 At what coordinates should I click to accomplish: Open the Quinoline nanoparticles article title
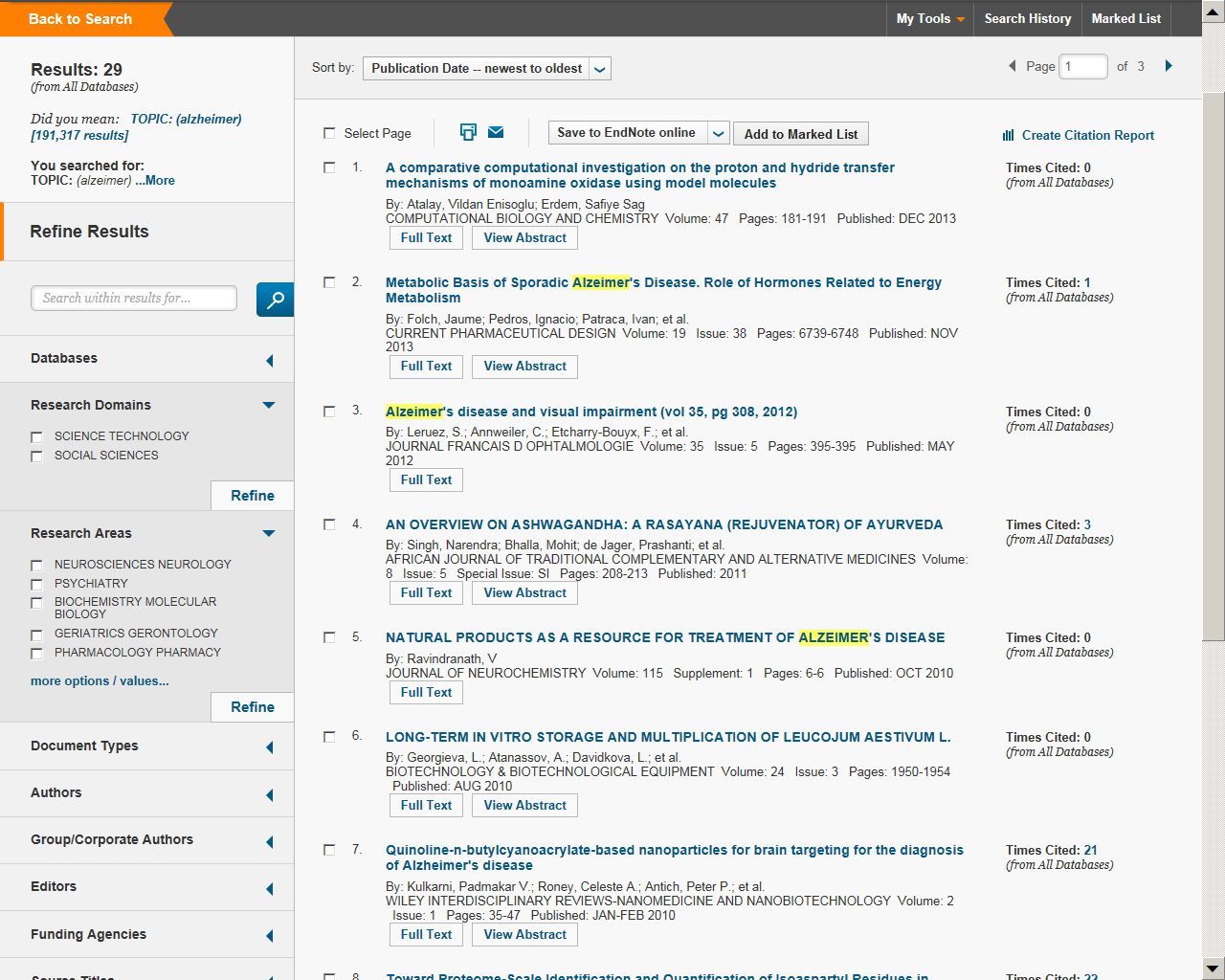[x=675, y=857]
